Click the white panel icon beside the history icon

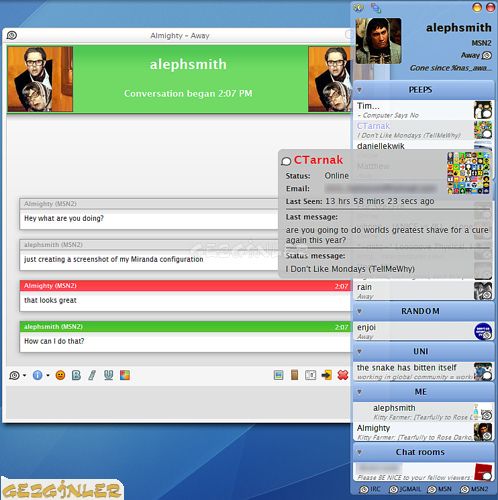click(x=310, y=375)
